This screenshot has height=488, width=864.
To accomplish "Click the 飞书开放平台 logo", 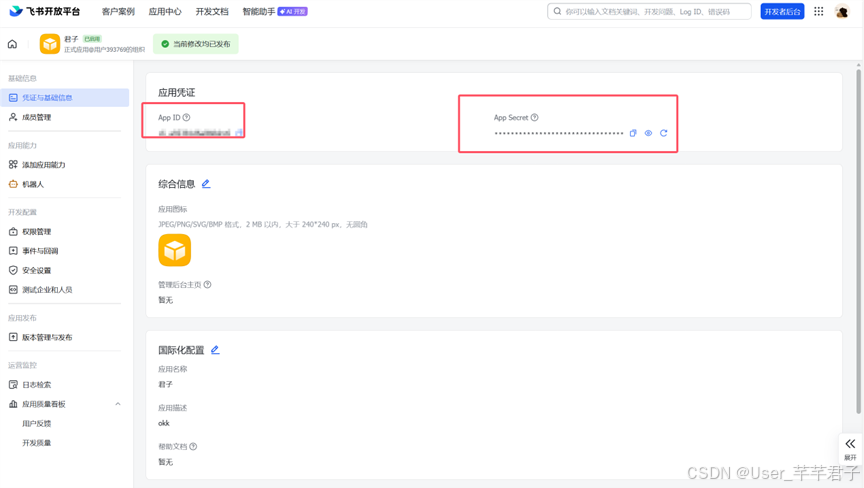I will [x=45, y=11].
